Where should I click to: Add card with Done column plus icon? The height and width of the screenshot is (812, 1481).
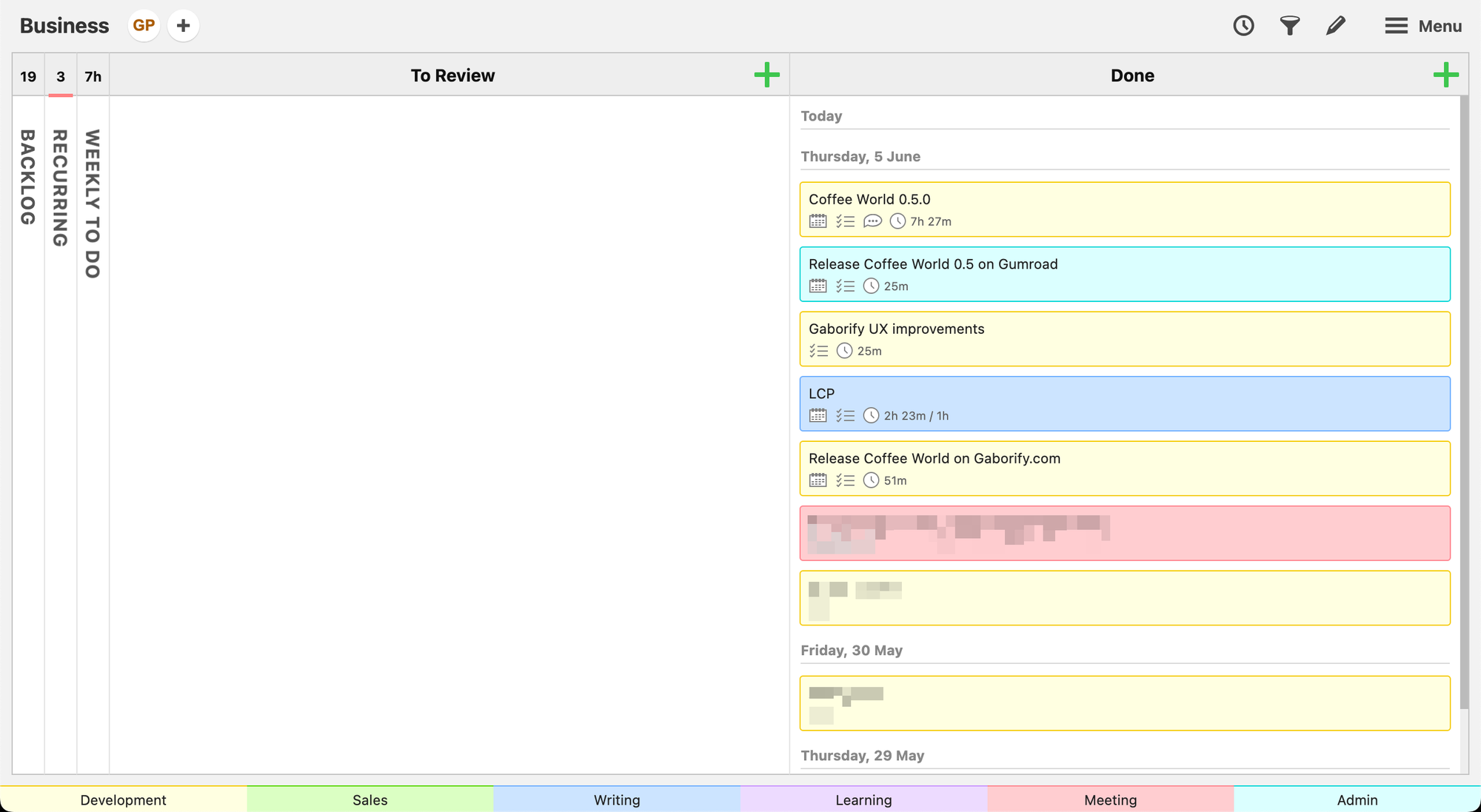tap(1445, 75)
